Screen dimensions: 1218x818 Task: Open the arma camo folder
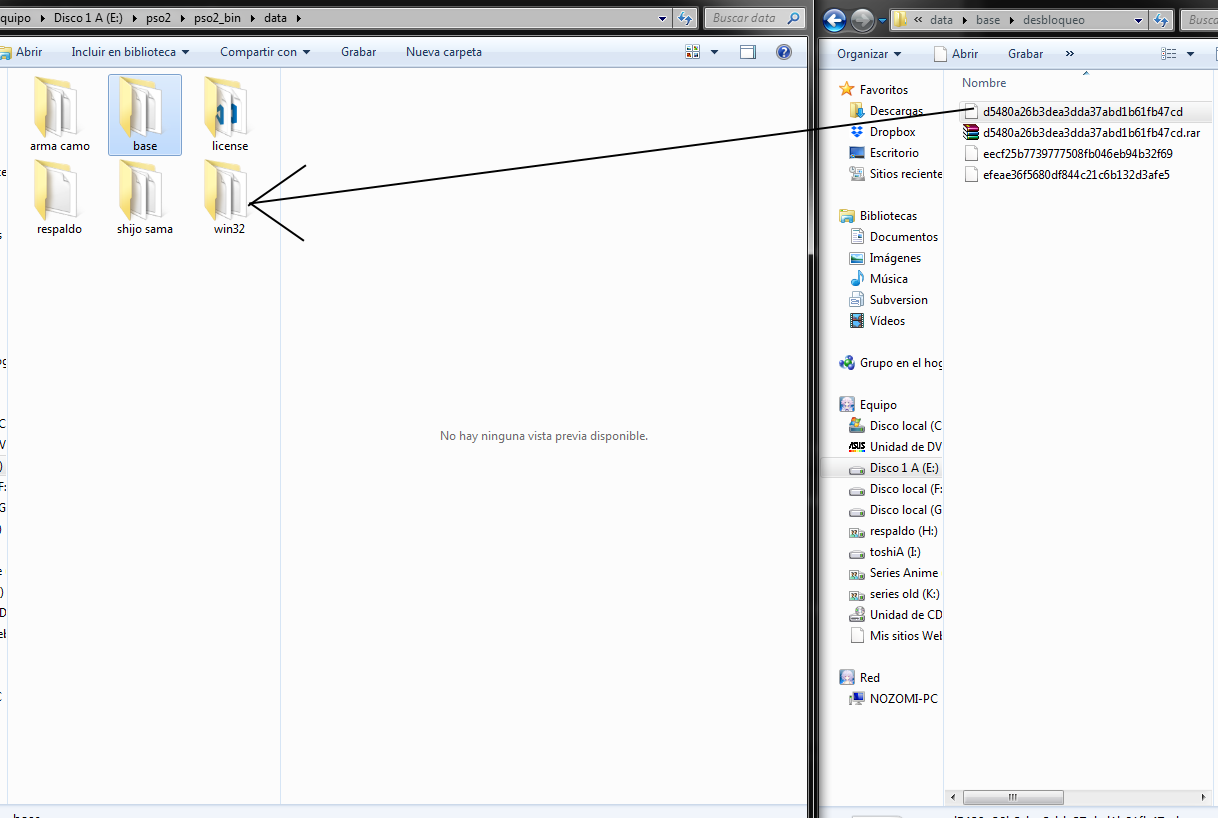click(x=59, y=112)
